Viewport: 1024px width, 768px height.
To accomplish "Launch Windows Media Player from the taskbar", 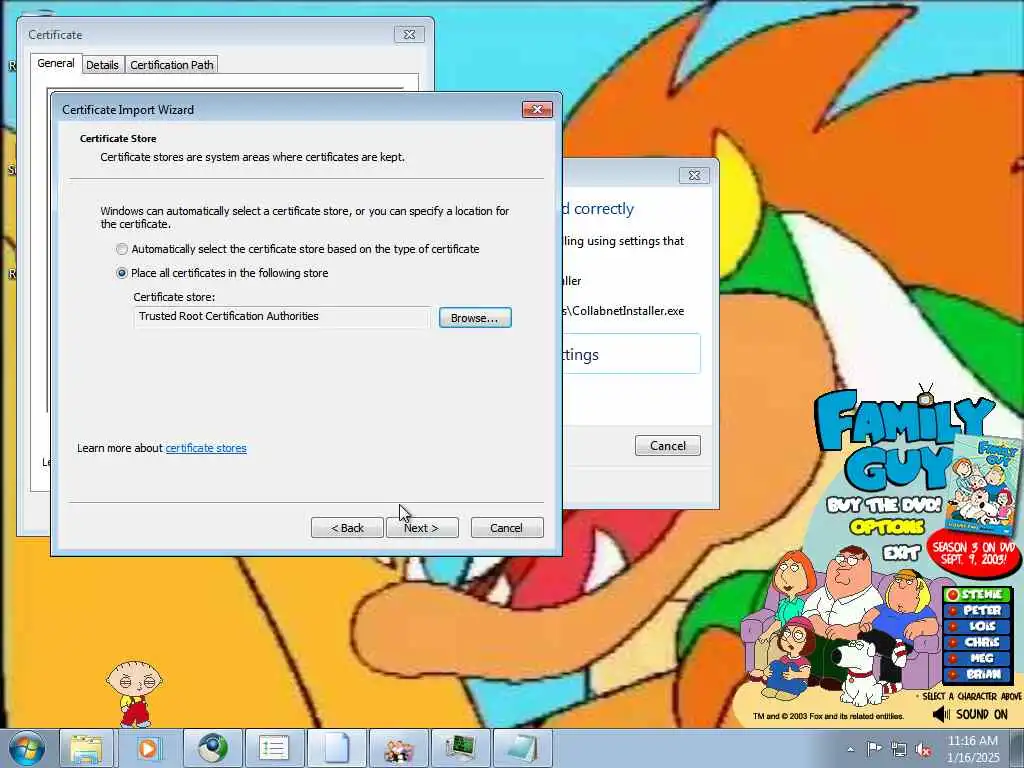I will (148, 748).
